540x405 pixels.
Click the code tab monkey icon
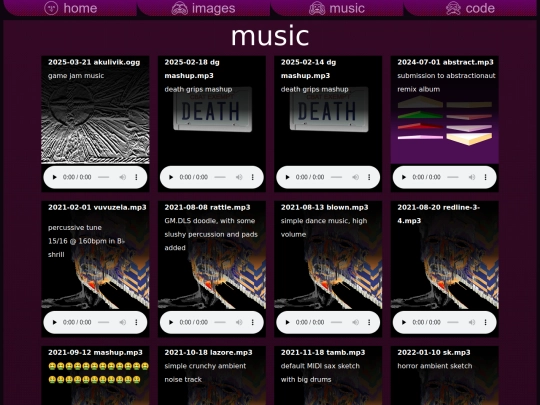click(x=453, y=8)
